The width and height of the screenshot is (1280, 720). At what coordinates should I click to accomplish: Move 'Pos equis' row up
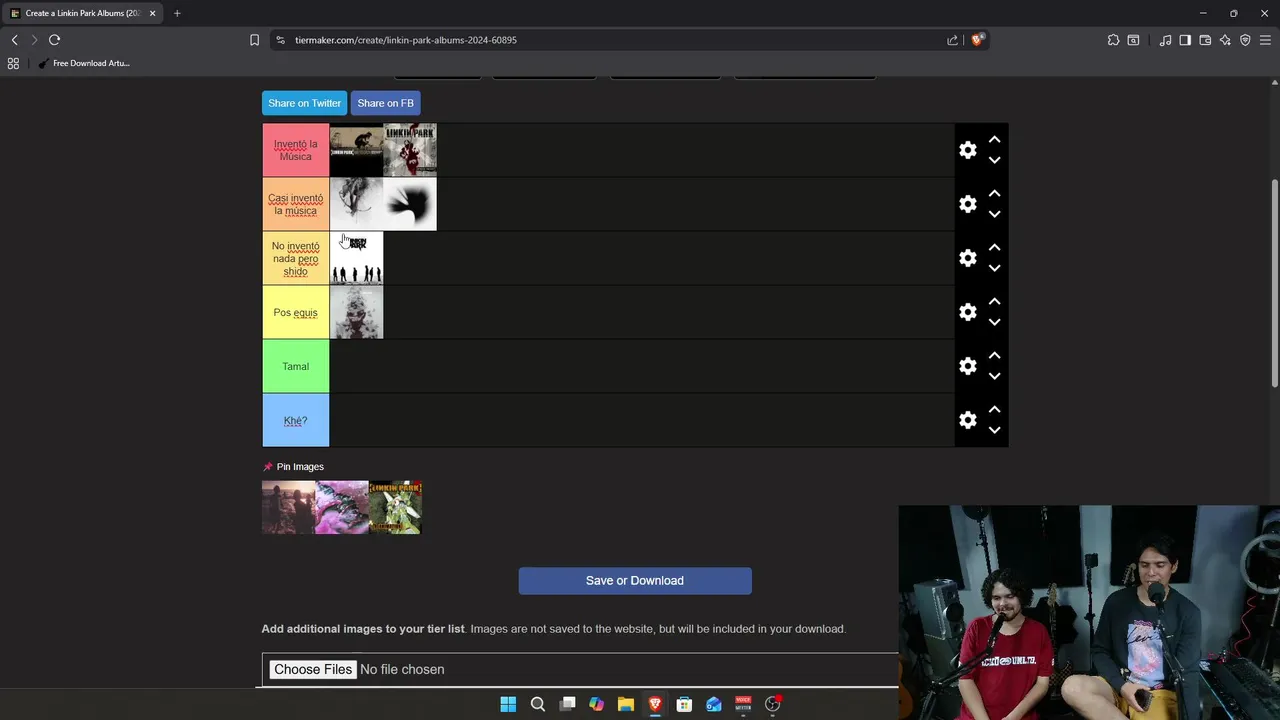pos(994,302)
